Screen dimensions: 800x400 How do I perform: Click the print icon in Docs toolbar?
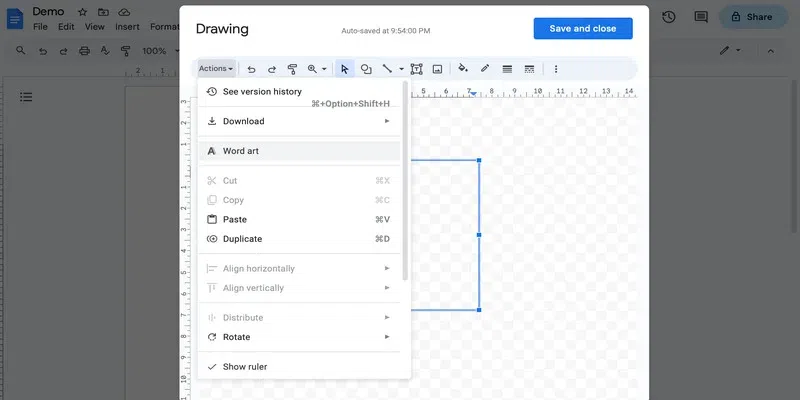(x=84, y=51)
